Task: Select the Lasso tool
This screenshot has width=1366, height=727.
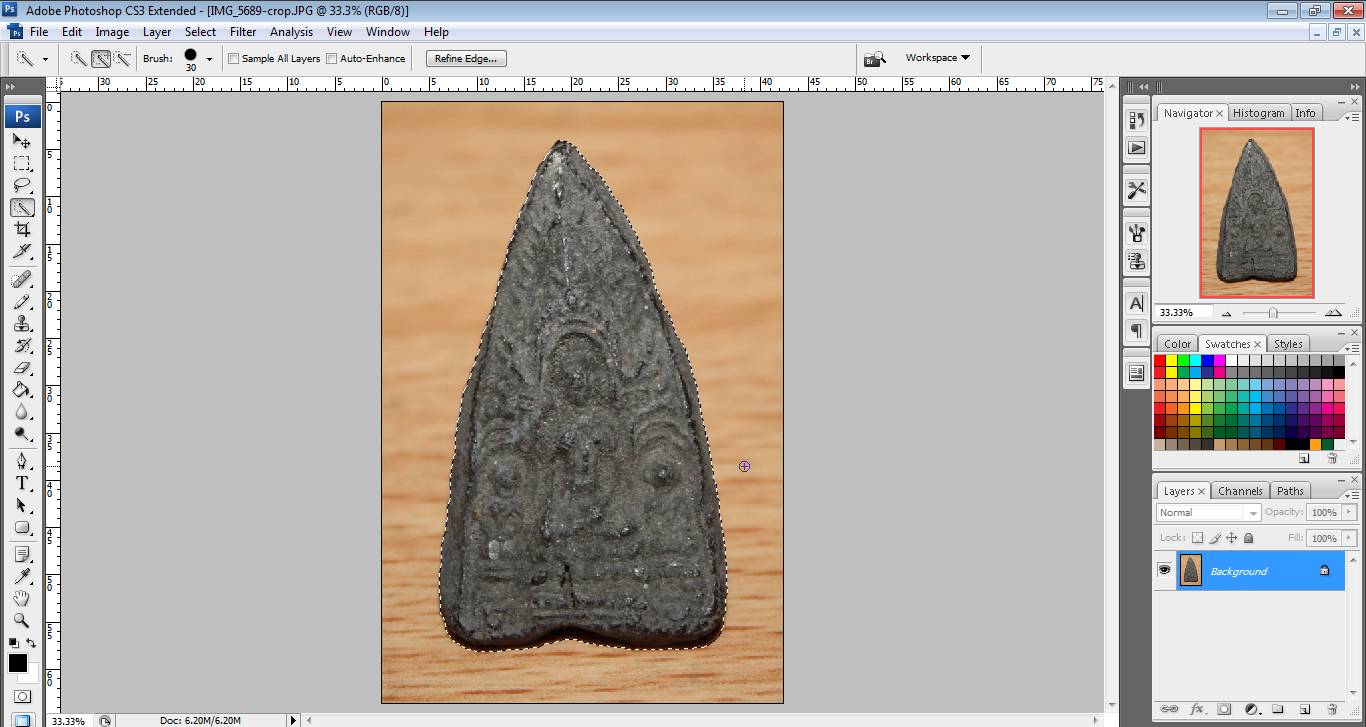Action: pyautogui.click(x=22, y=185)
